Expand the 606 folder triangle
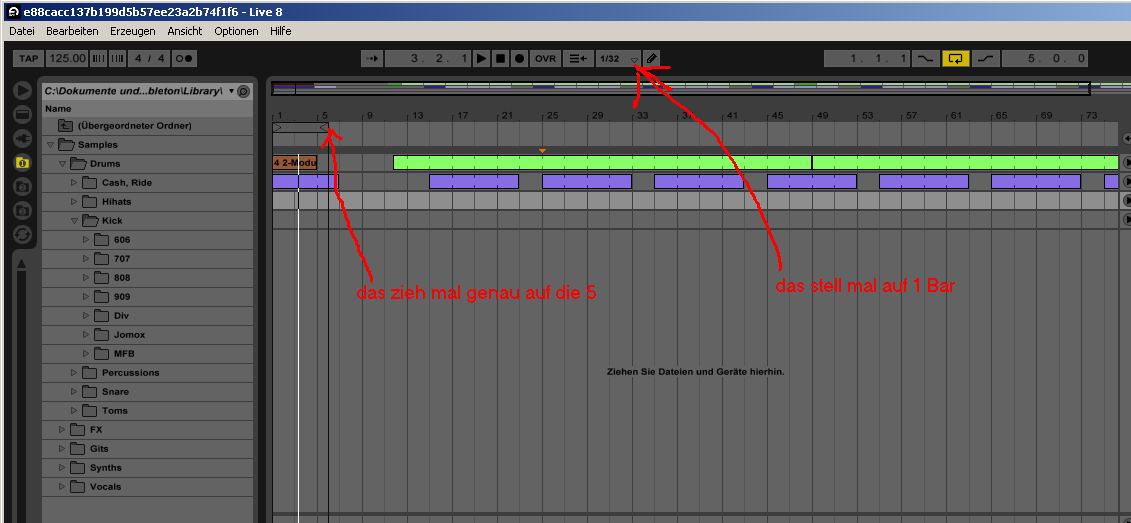 click(86, 239)
